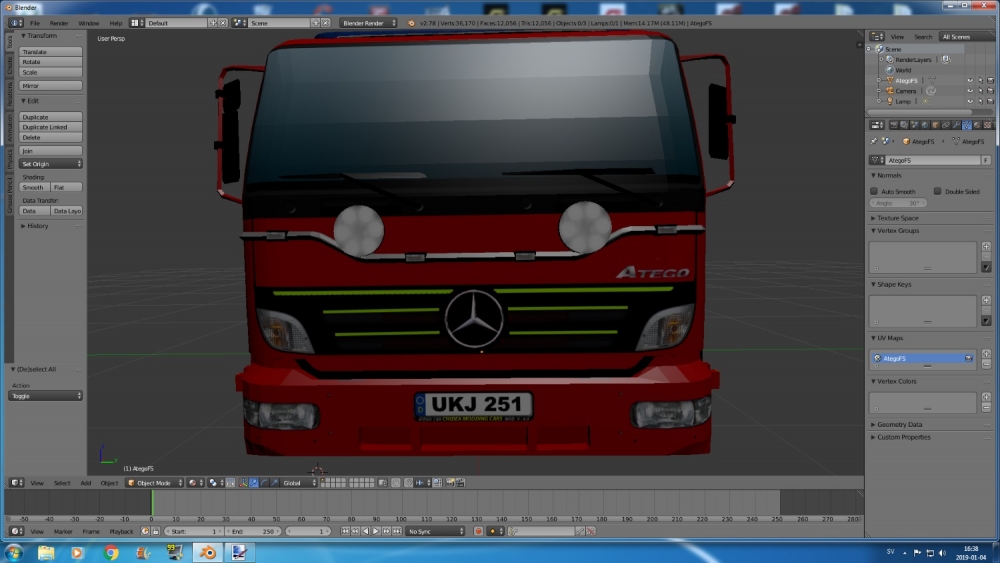Select the translate manipulator arrow icon
Image resolution: width=1000 pixels, height=563 pixels.
[x=253, y=483]
